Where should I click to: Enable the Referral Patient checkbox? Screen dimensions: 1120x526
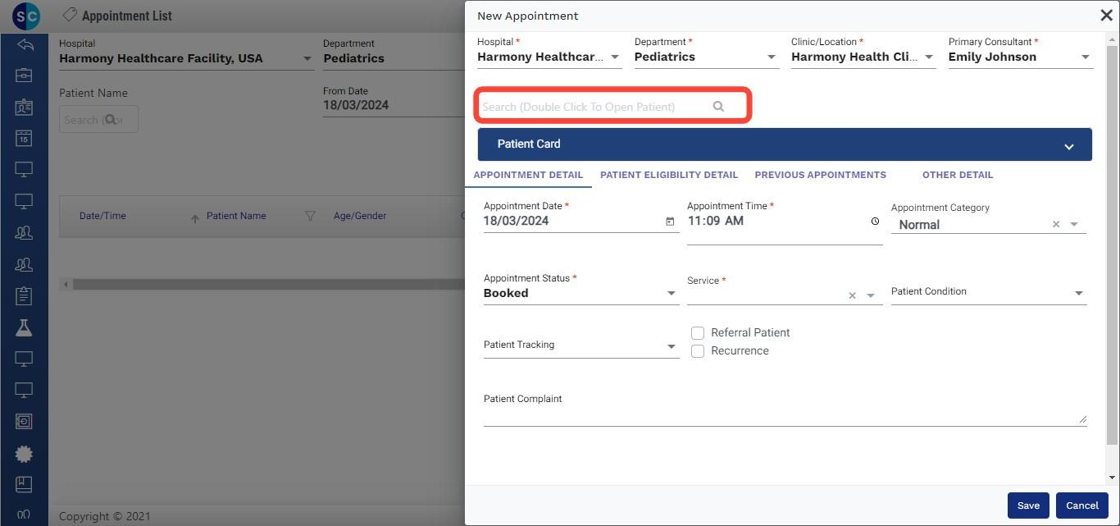(698, 333)
